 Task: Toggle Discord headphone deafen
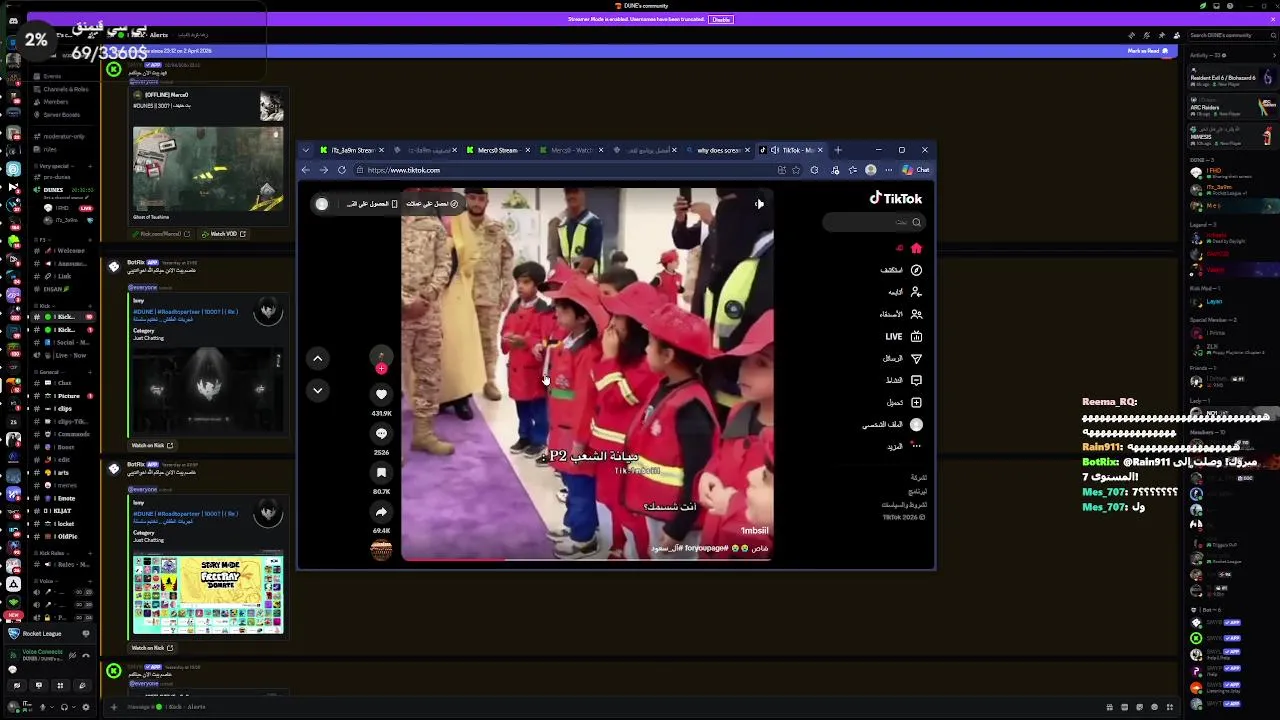coord(64,707)
